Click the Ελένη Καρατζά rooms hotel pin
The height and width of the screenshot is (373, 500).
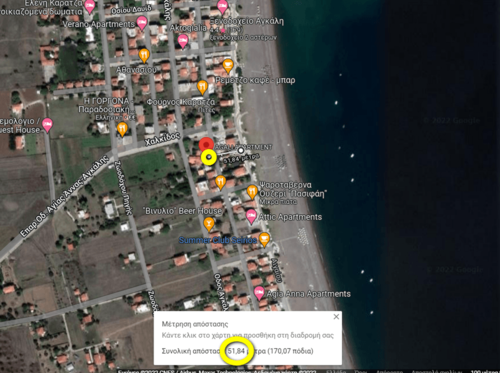click(x=89, y=6)
